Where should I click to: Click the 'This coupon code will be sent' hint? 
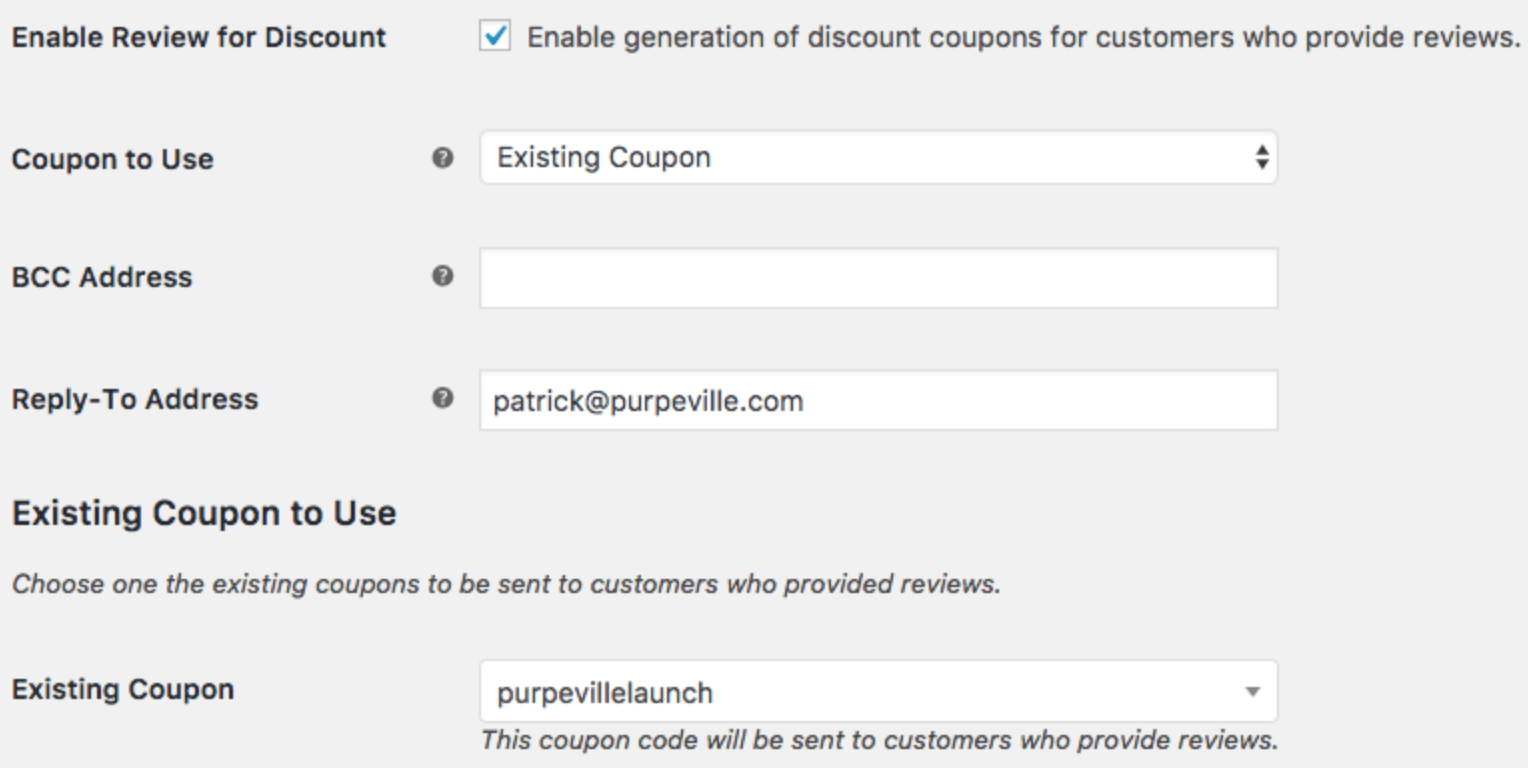click(x=878, y=741)
